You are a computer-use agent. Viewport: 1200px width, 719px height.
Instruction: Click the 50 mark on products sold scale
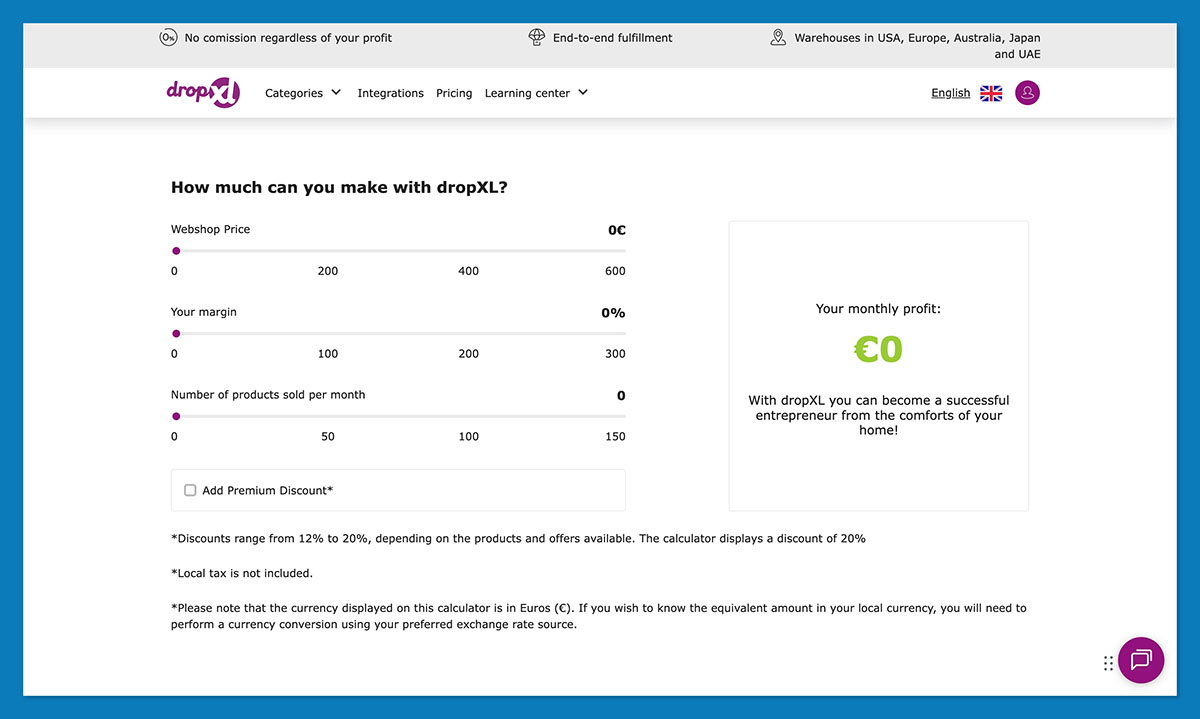(x=328, y=436)
